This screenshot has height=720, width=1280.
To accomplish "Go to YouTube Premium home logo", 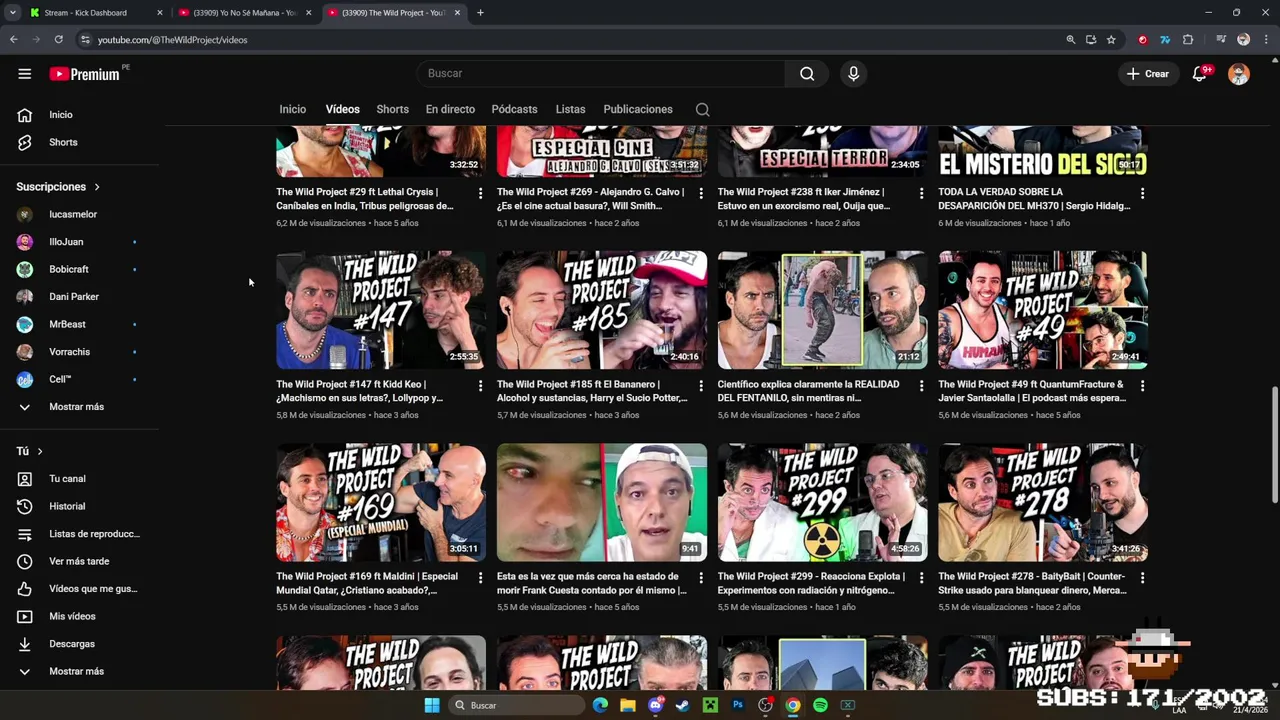I will (86, 74).
